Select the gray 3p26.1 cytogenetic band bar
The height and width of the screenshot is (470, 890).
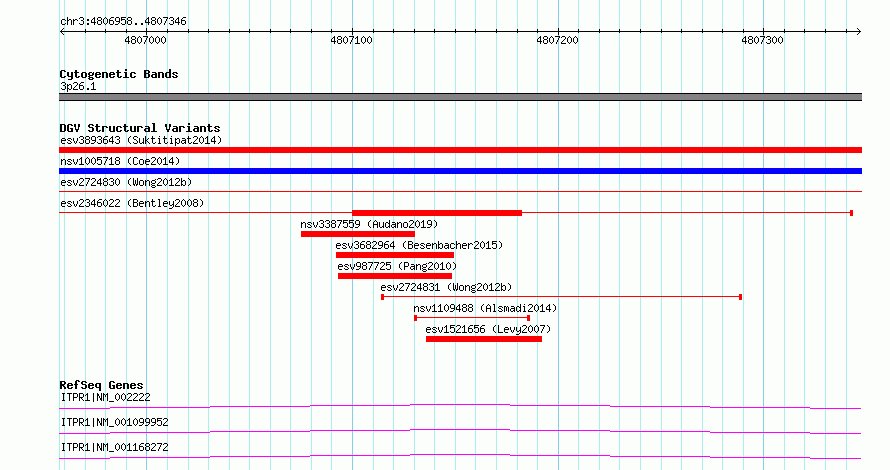tap(460, 97)
